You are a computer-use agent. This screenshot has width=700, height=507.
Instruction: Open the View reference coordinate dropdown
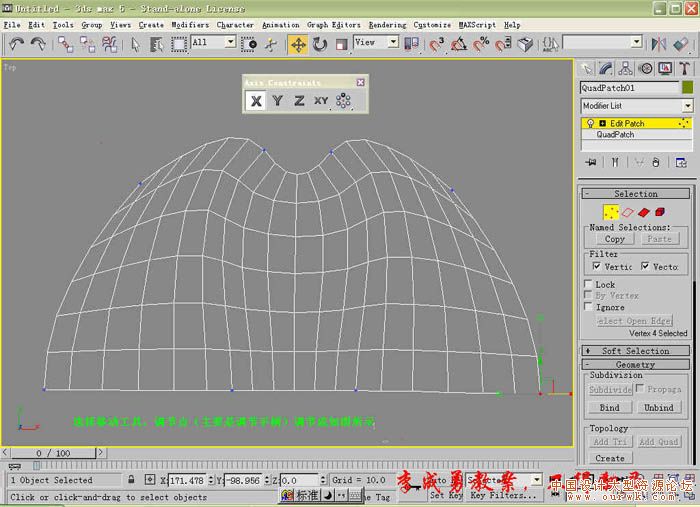coord(393,42)
